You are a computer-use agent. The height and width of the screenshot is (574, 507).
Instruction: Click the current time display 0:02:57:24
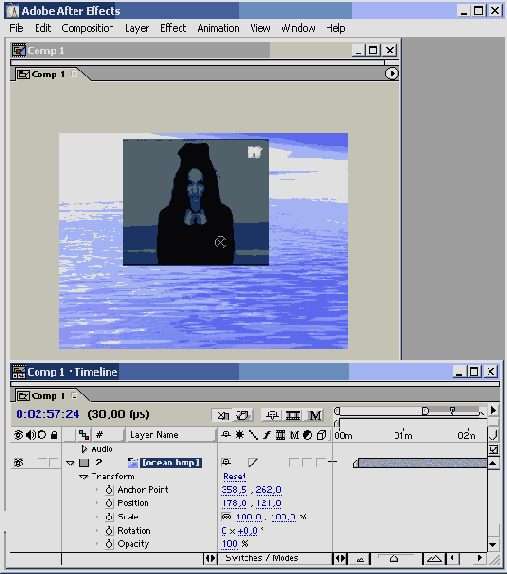[48, 414]
